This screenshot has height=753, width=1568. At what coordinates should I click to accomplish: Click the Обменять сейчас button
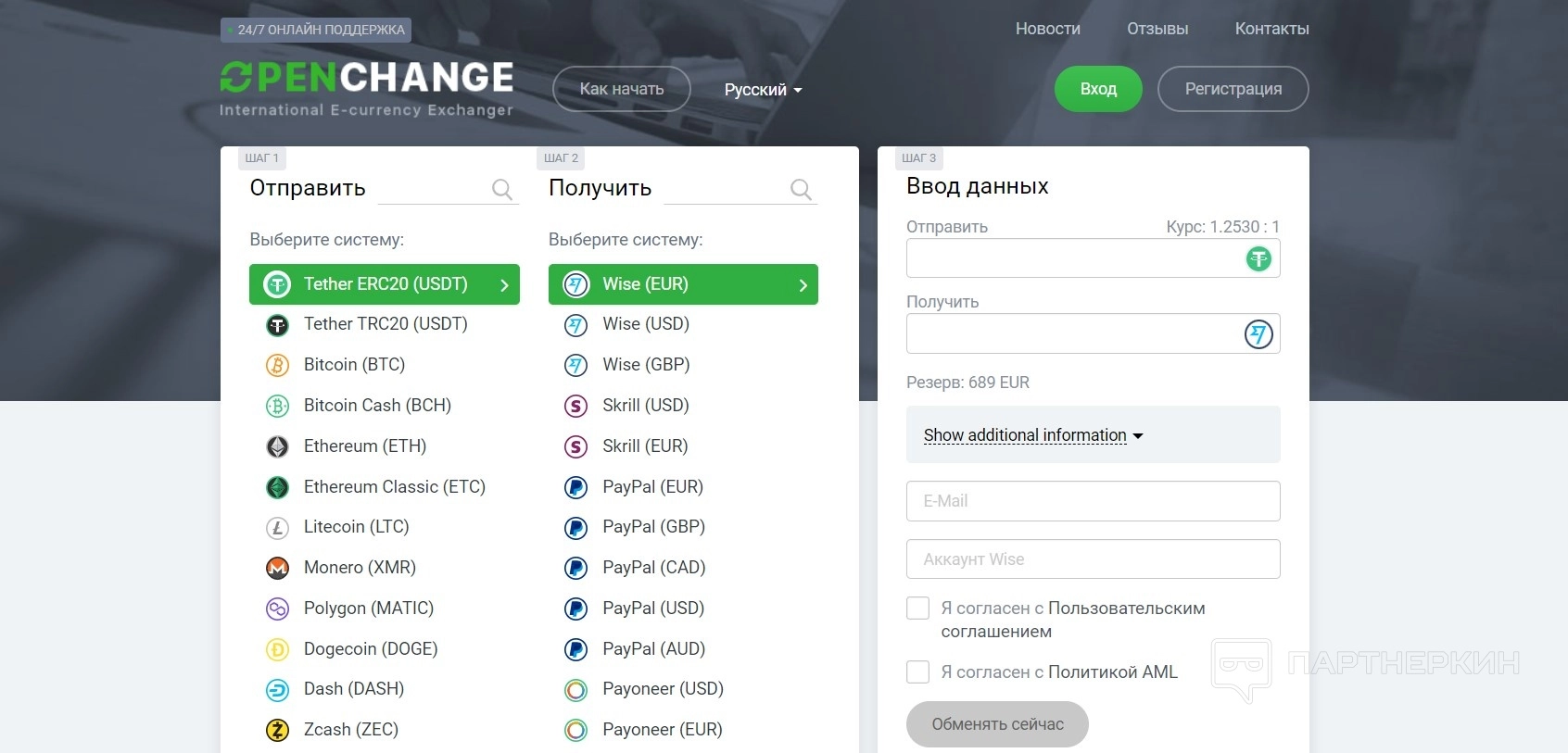click(997, 724)
